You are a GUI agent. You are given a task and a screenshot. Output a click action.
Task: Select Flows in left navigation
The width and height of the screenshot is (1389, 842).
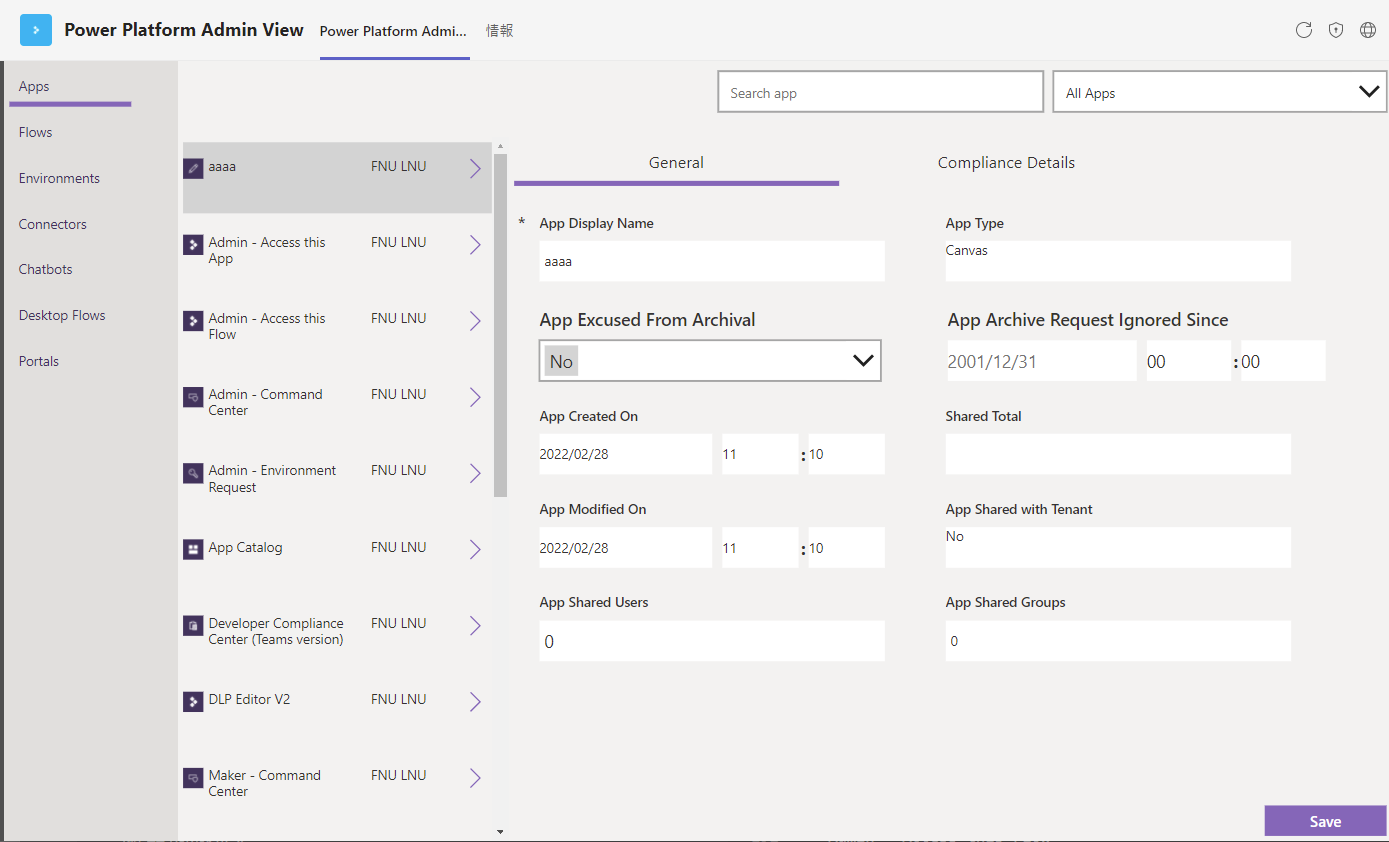tap(35, 132)
